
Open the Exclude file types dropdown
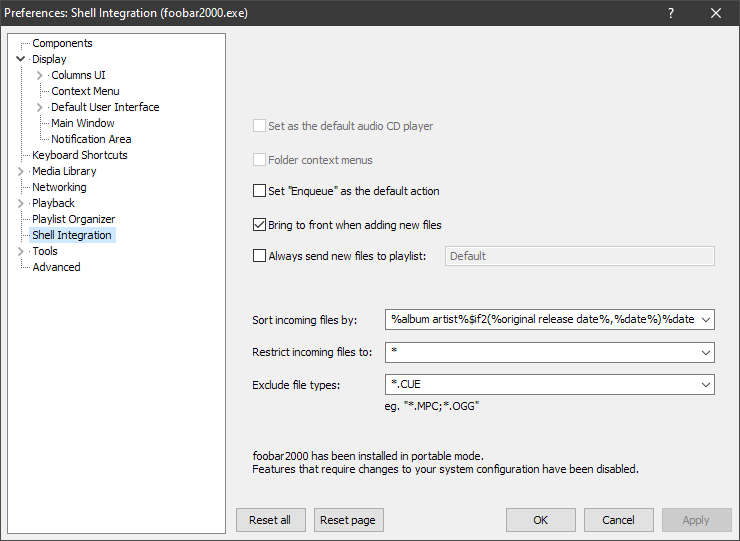tap(706, 385)
